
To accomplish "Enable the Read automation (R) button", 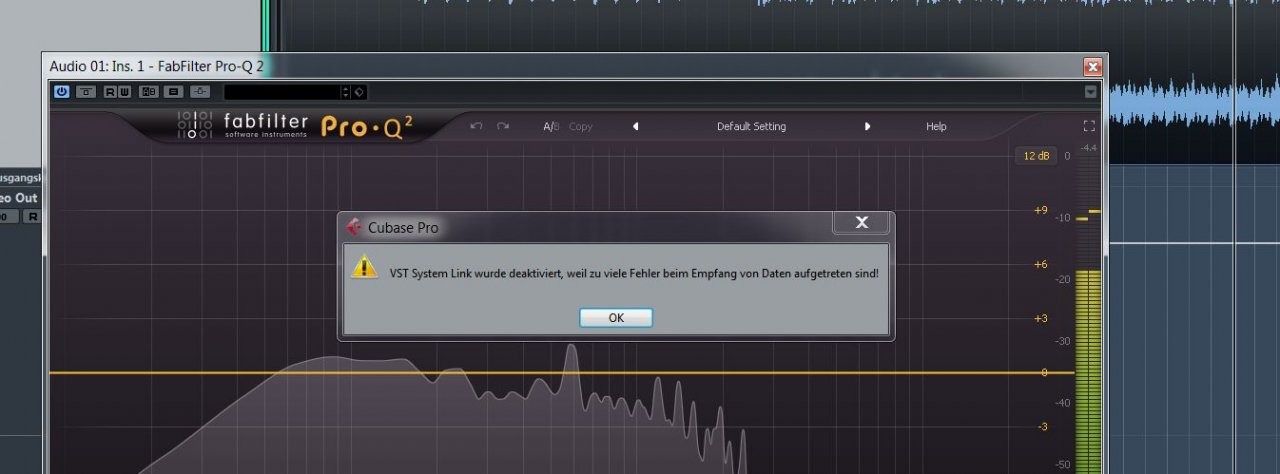I will coord(110,92).
